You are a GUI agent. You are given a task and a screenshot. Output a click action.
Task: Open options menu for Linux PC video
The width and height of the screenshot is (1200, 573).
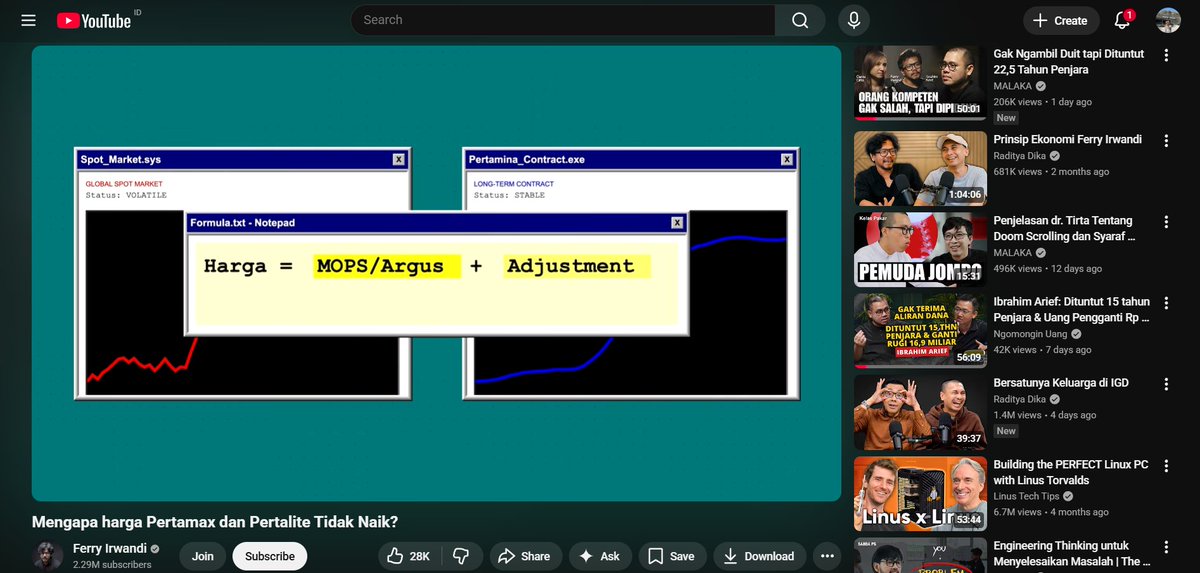point(1166,466)
